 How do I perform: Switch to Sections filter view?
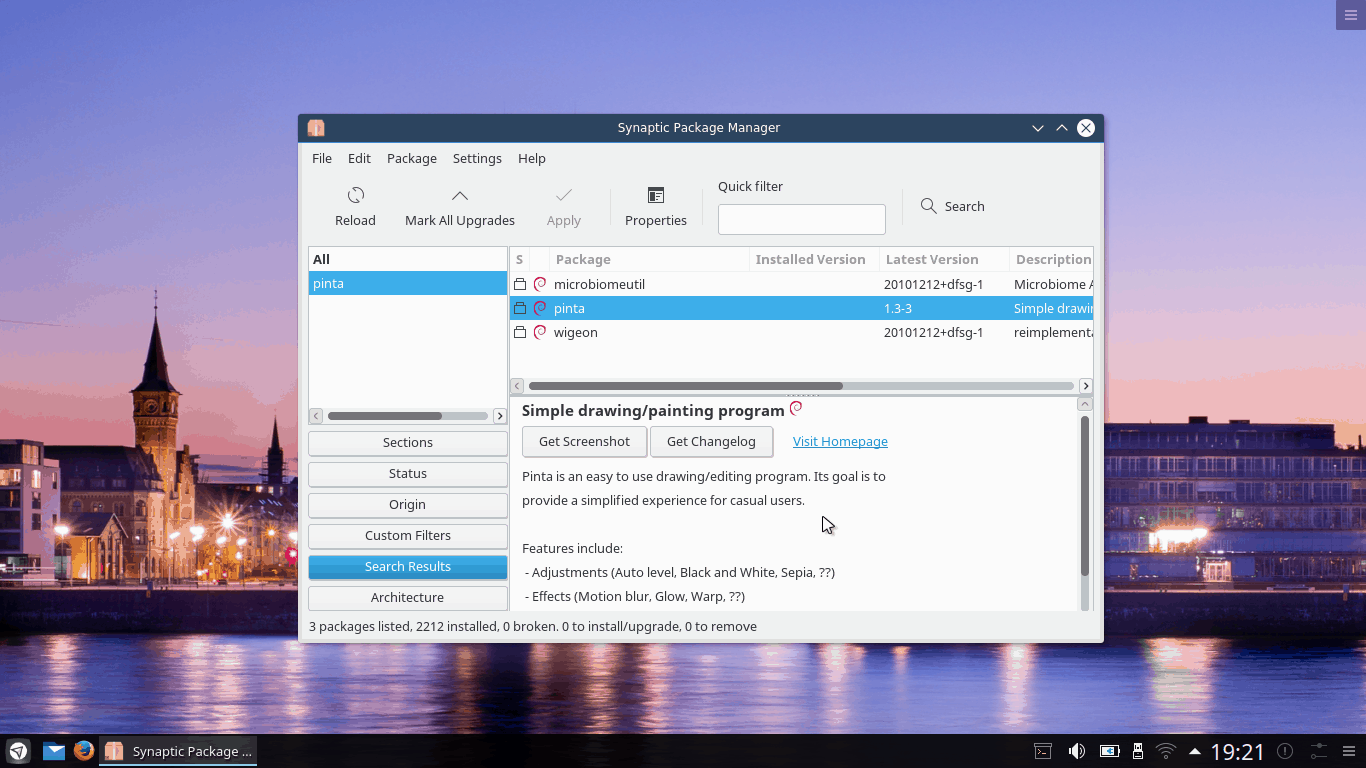pos(408,442)
